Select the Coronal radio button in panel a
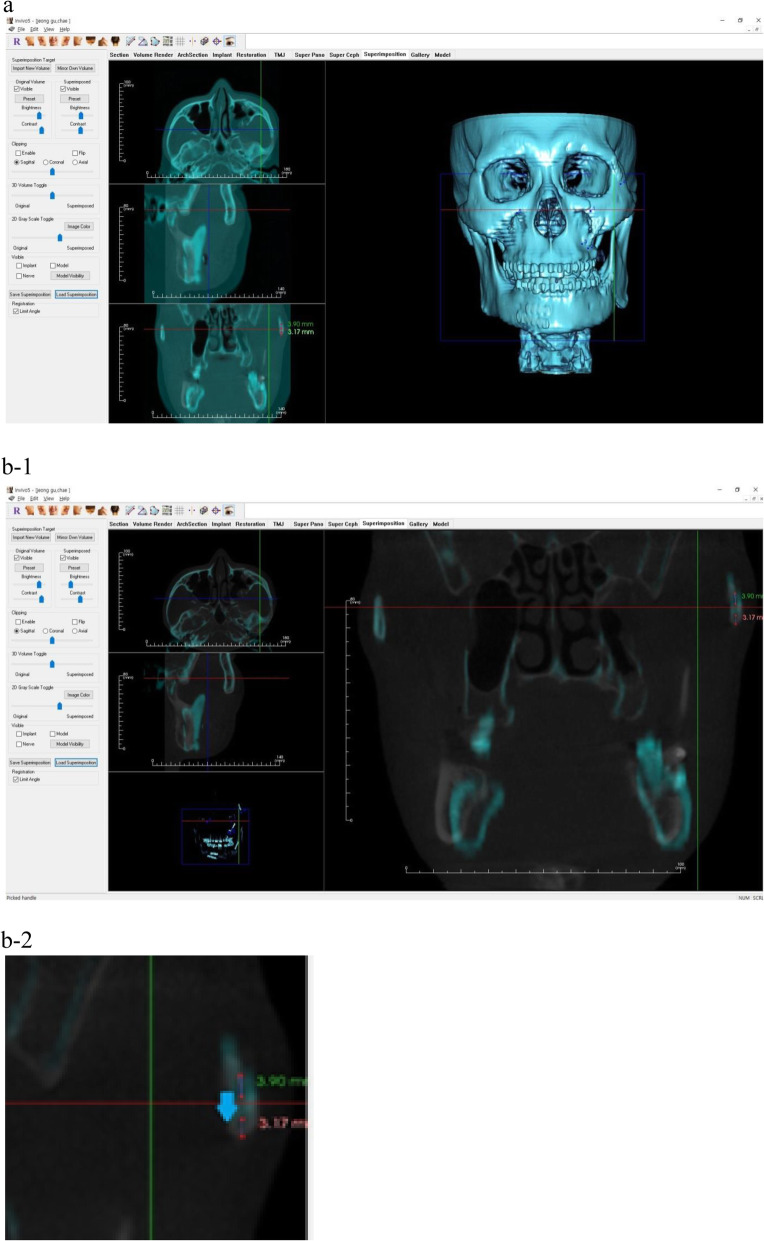The image size is (764, 1241). click(x=46, y=161)
